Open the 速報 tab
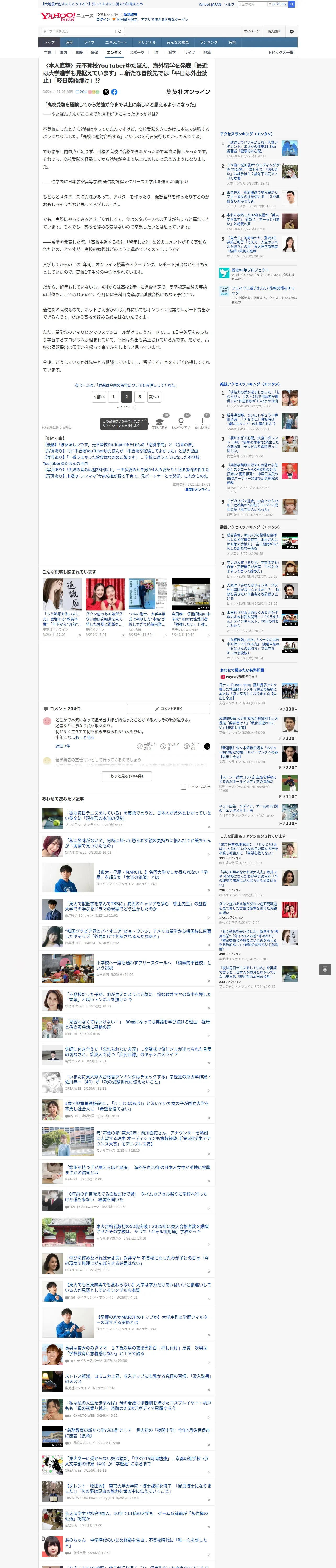Viewport: 336px width, 1568px height. 69,43
